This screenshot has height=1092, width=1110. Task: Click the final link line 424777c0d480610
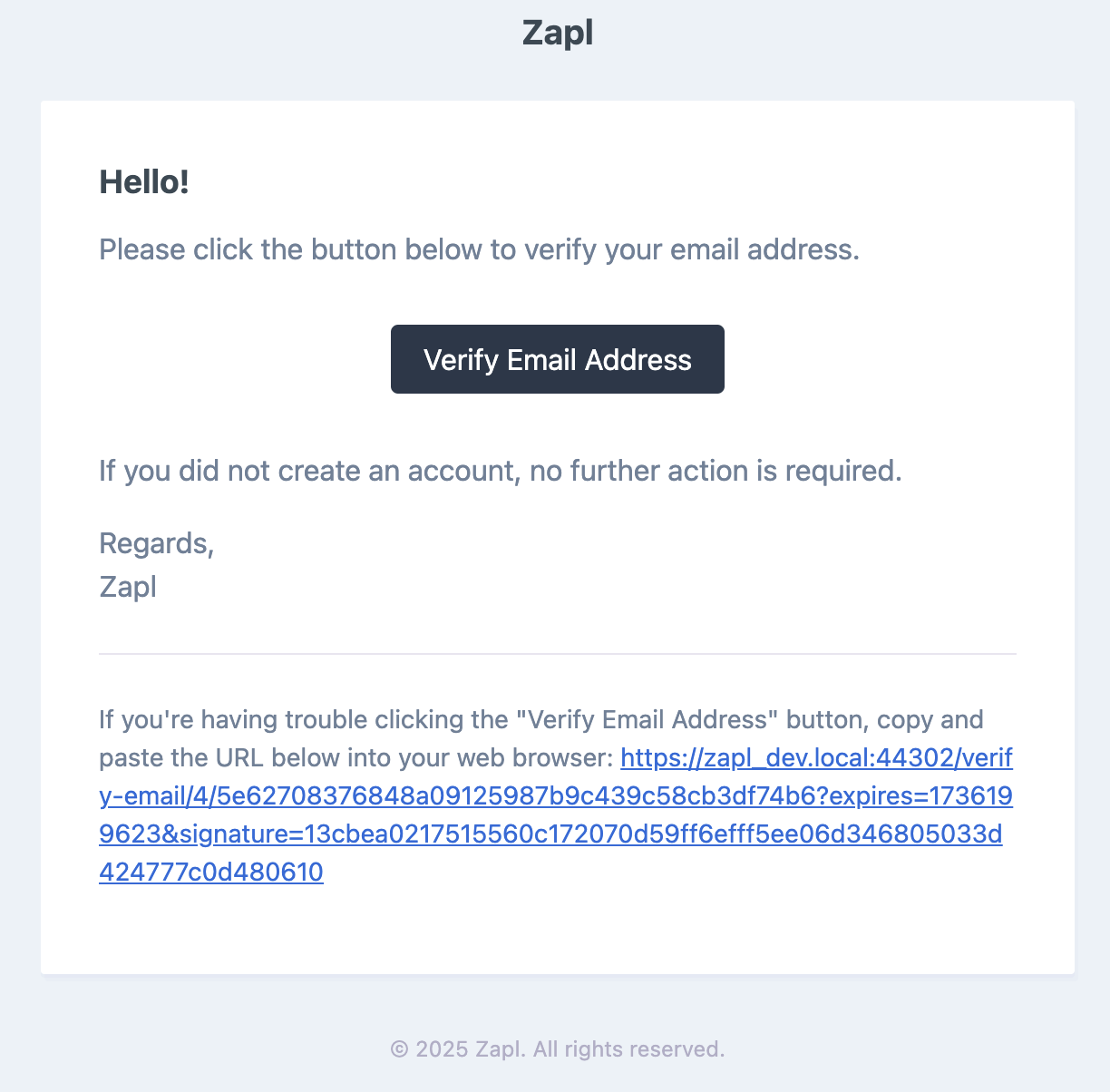pos(211,872)
